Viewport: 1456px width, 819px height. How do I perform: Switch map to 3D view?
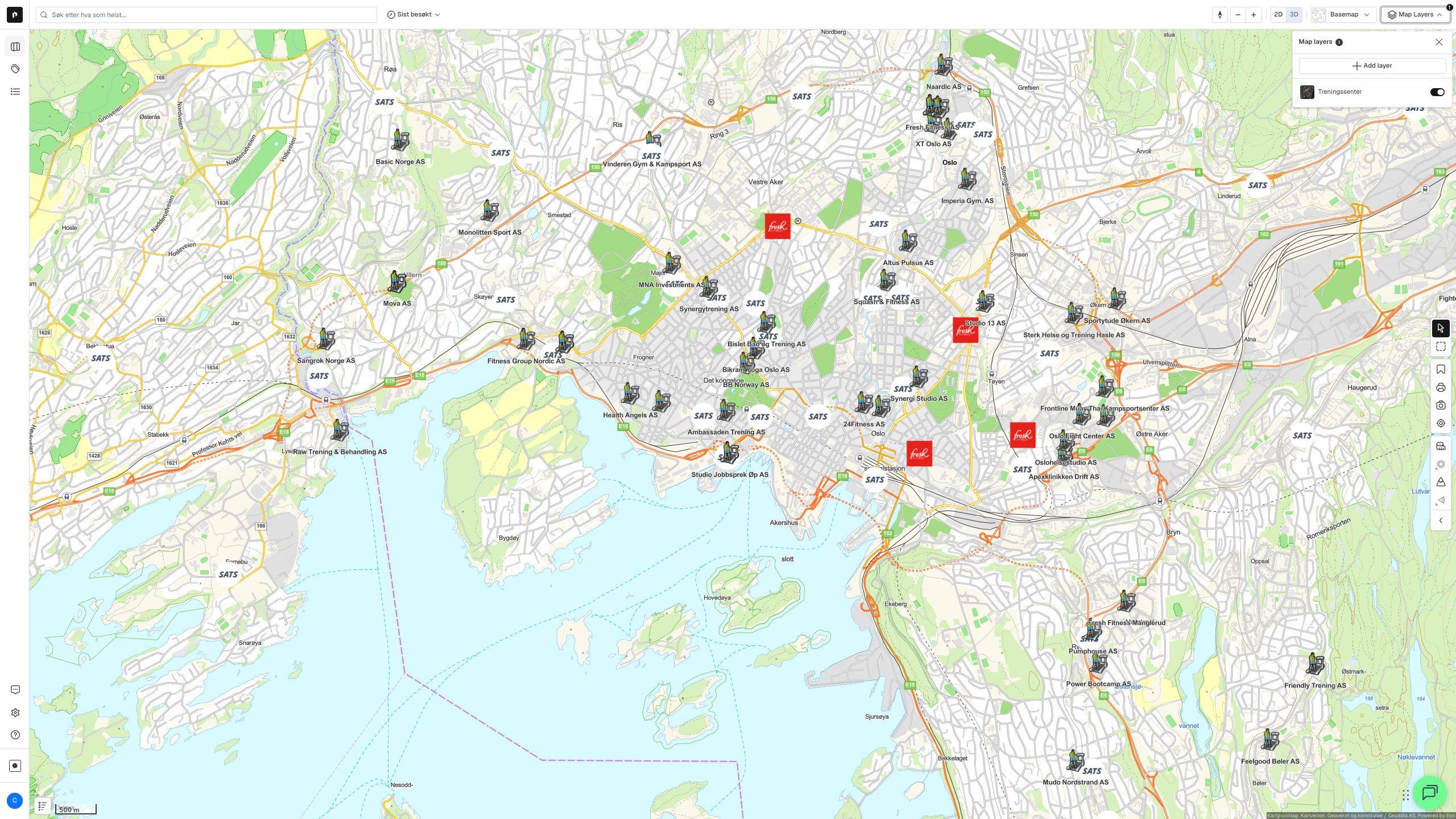coord(1294,15)
